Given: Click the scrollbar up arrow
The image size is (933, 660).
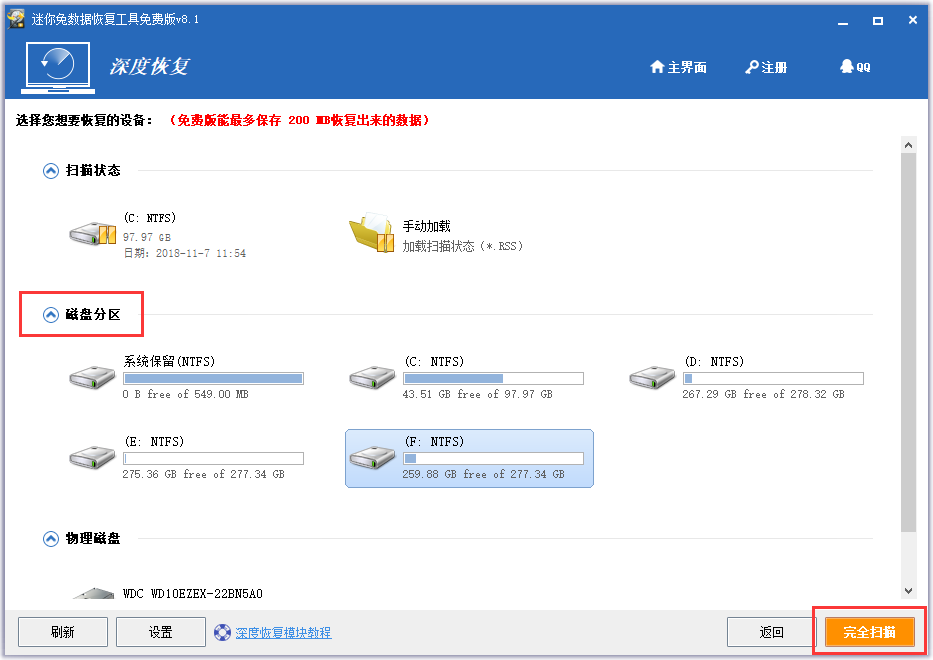Looking at the screenshot, I should [x=908, y=145].
